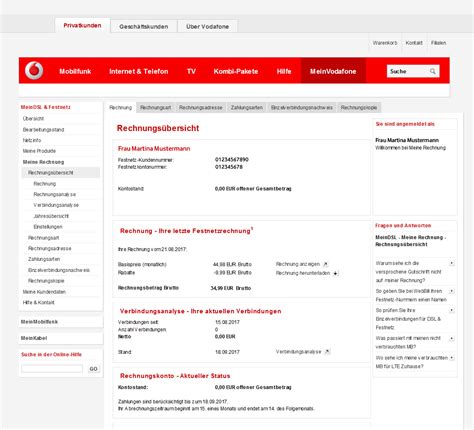Select the Rechnungsart sub-tab
Screen dimensions: 474x430
pos(155,108)
